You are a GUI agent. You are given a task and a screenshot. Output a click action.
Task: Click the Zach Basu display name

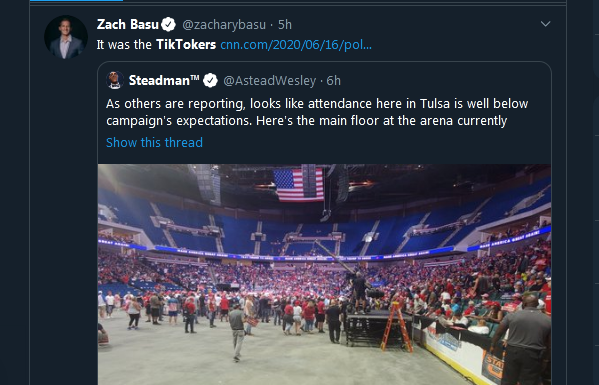(128, 24)
